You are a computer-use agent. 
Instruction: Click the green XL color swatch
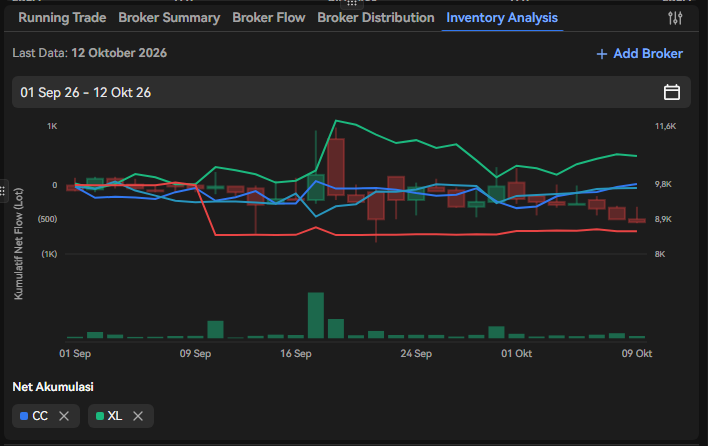[100, 416]
